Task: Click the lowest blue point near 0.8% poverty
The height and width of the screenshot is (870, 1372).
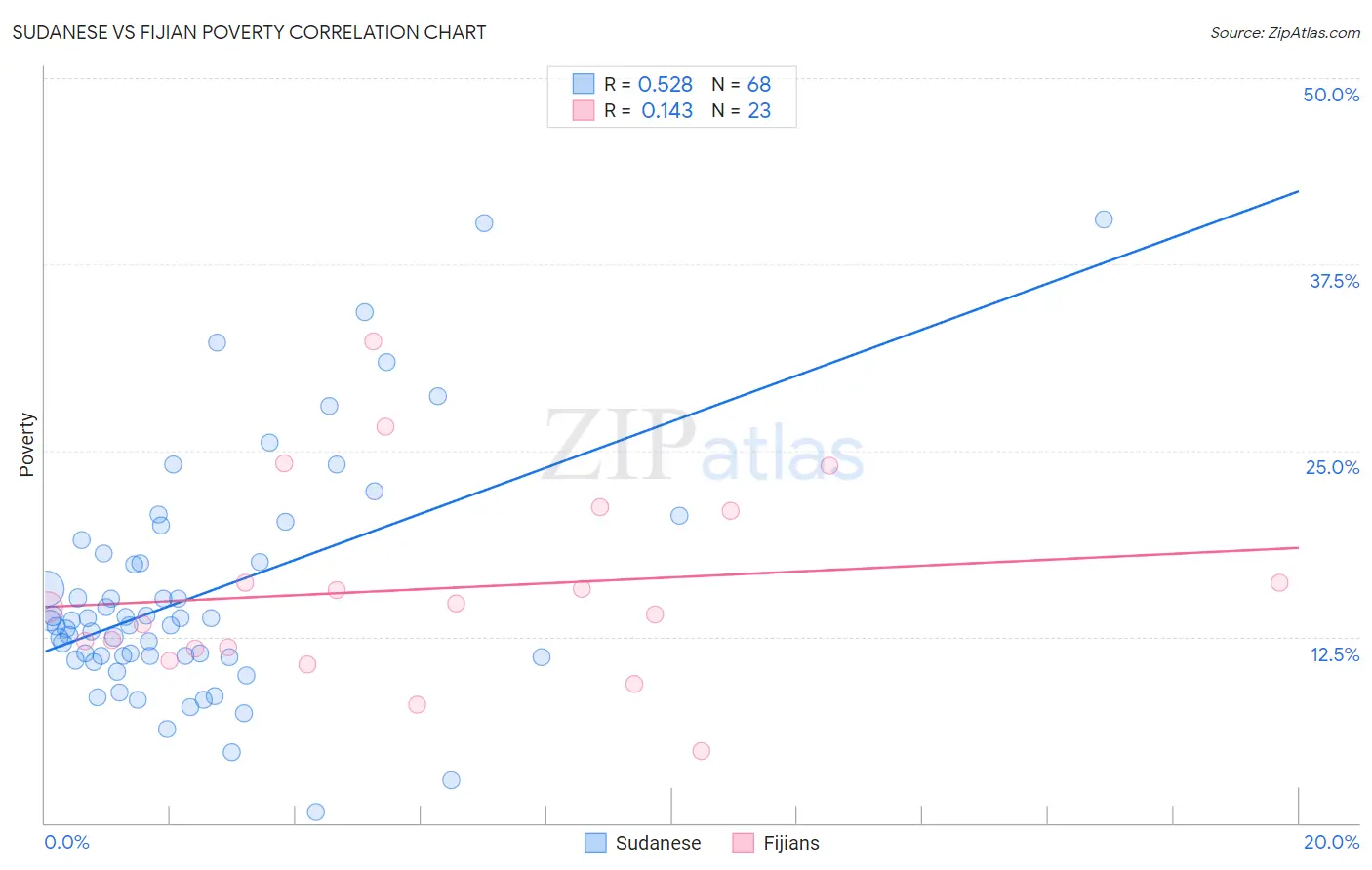Action: pos(316,811)
